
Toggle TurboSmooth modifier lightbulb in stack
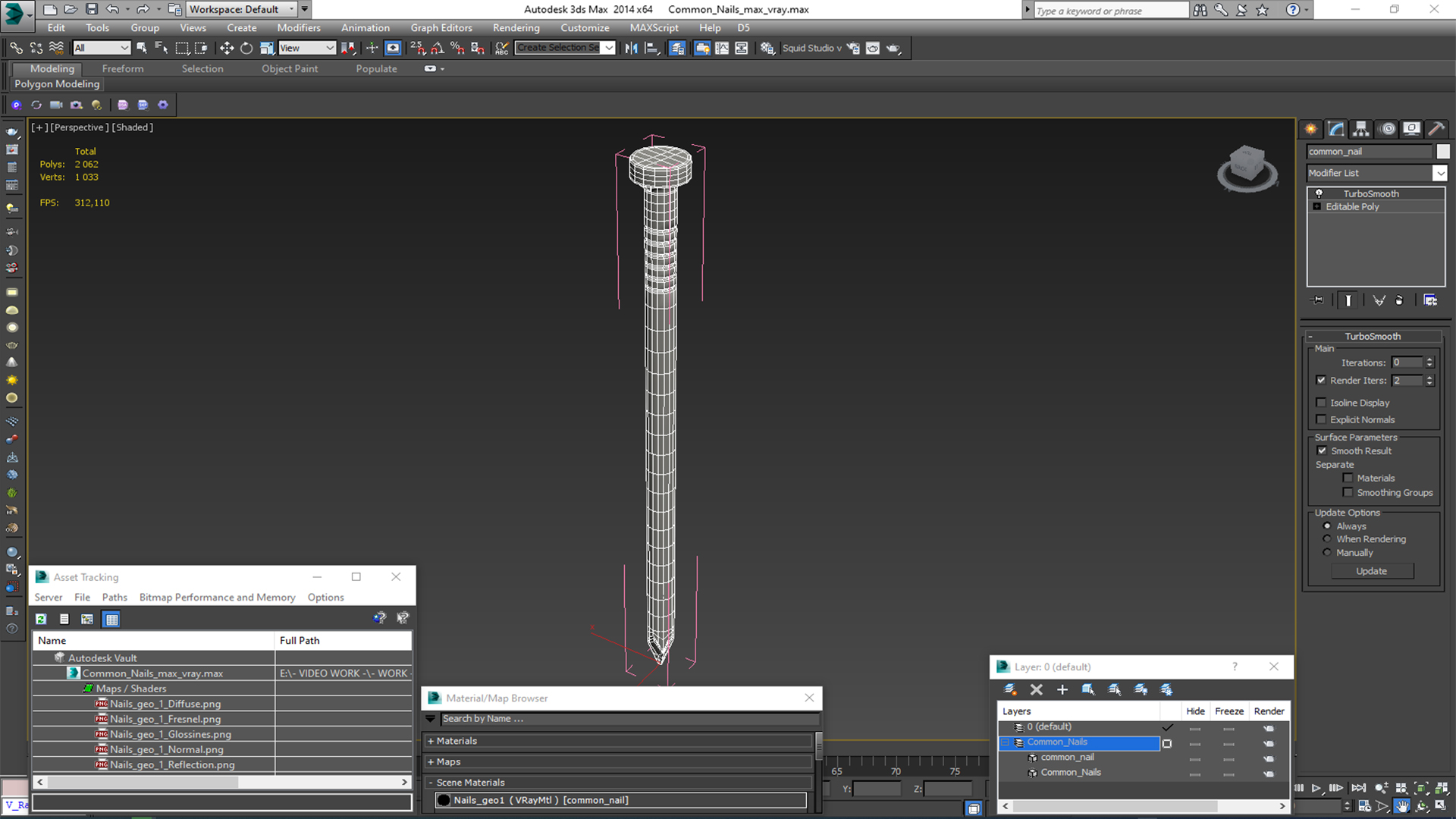1319,193
